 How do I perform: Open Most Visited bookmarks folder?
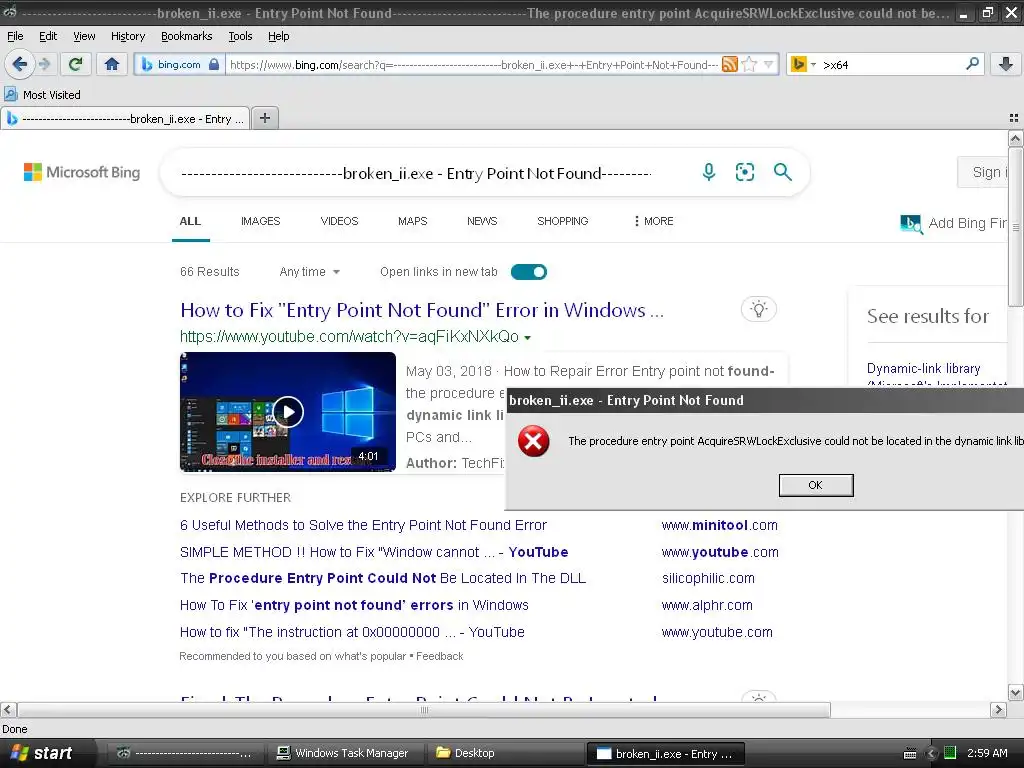pos(42,95)
